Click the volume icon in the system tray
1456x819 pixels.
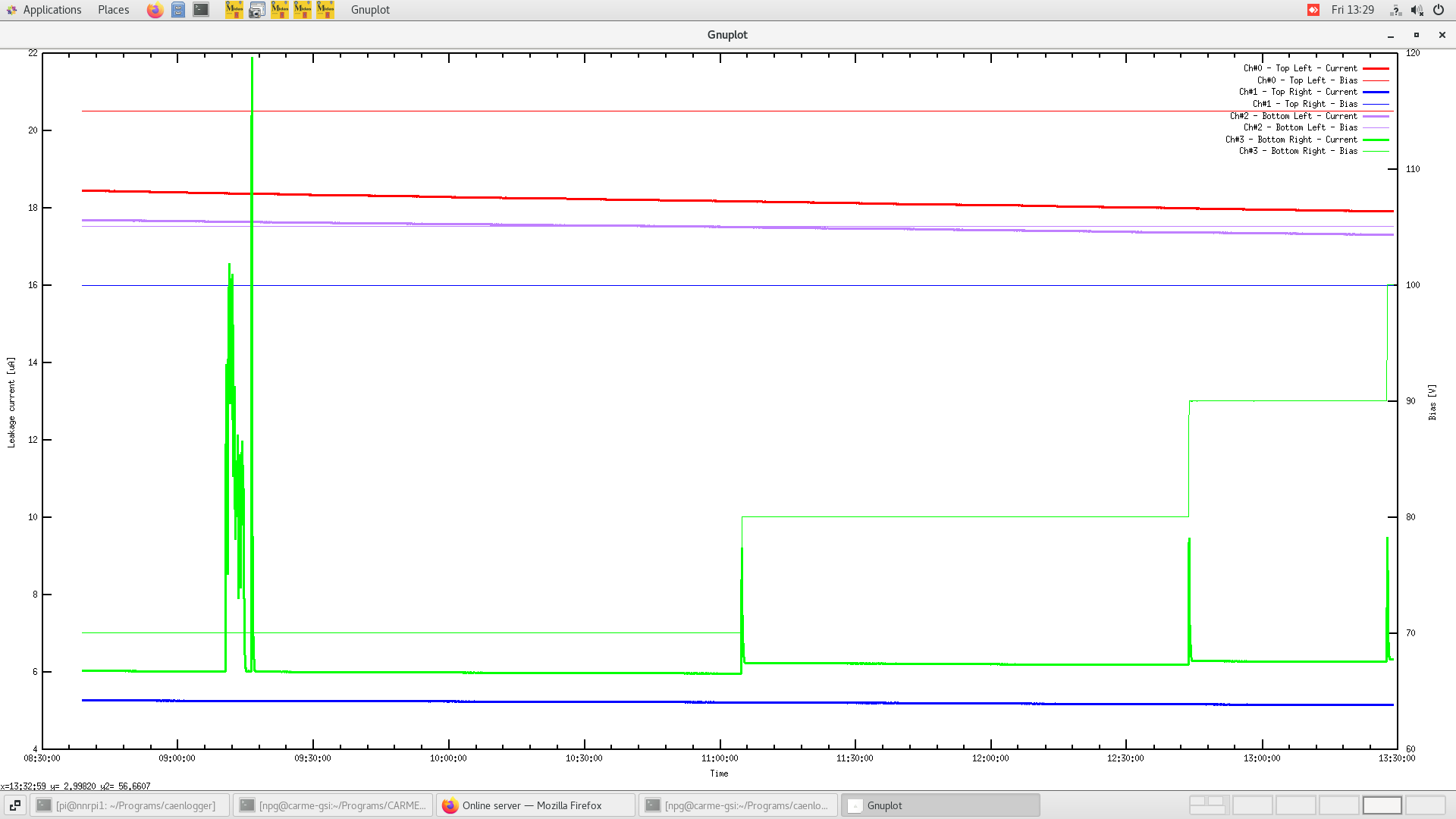pos(1417,10)
